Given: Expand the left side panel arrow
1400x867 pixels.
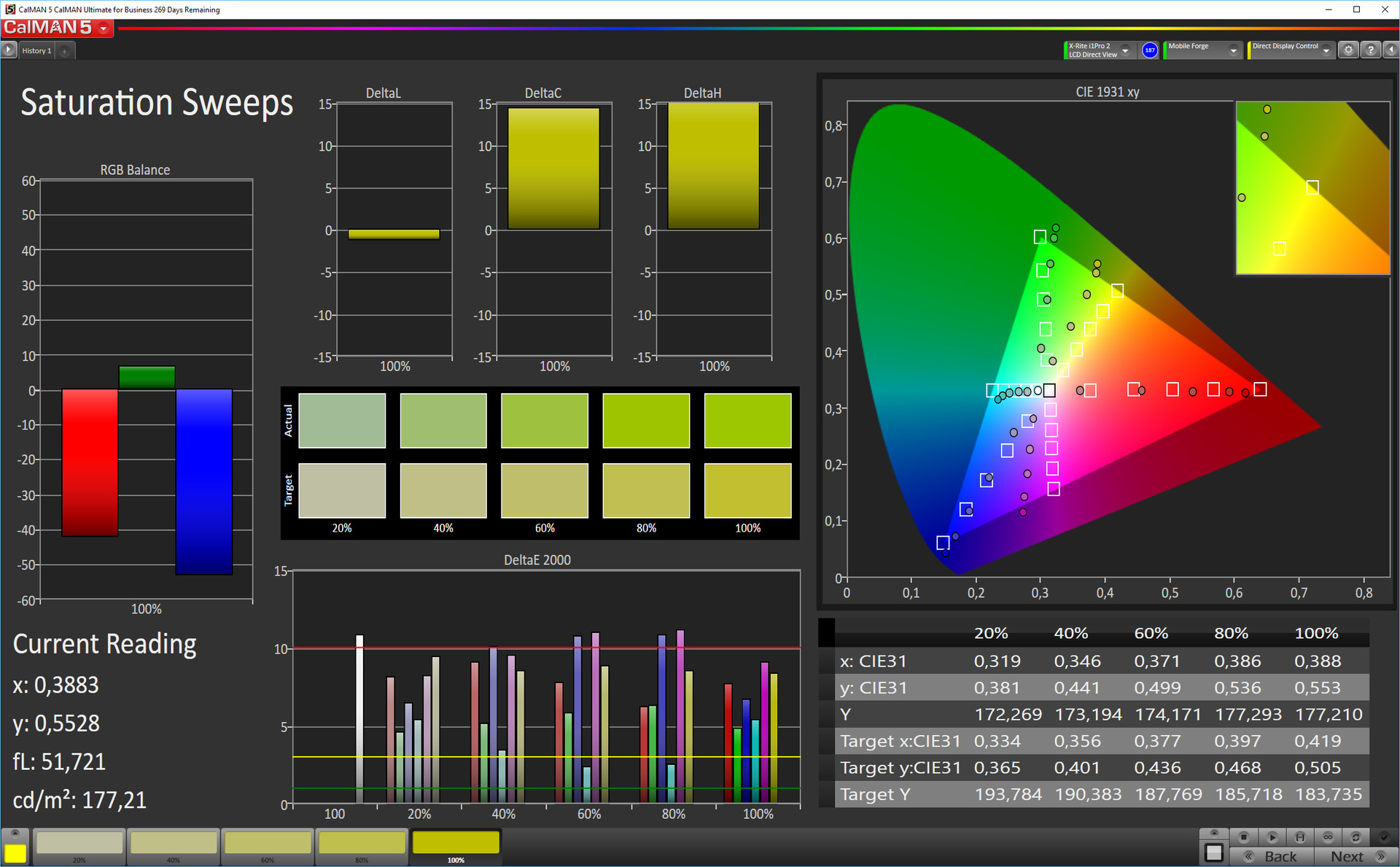Looking at the screenshot, I should pos(8,50).
